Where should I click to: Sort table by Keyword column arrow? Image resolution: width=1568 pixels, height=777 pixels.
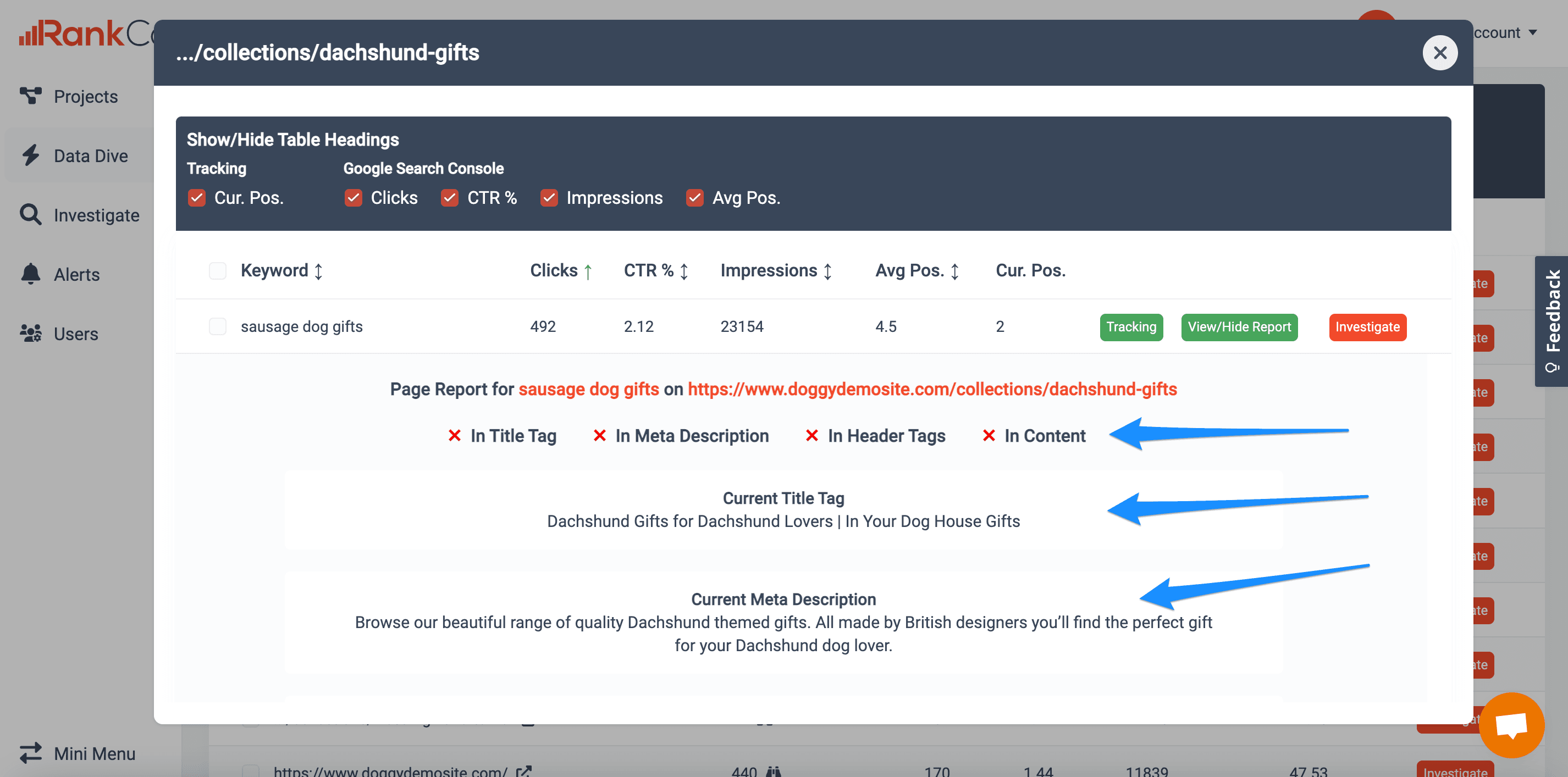[318, 271]
